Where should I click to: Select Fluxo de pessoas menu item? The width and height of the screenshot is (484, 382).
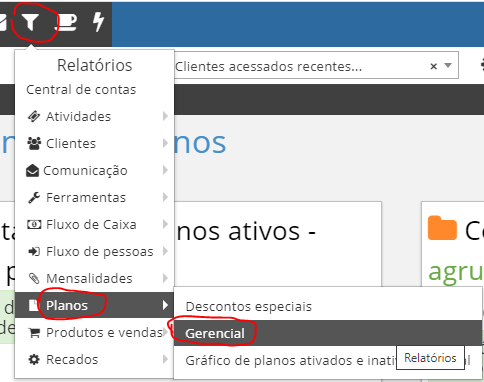coord(94,251)
